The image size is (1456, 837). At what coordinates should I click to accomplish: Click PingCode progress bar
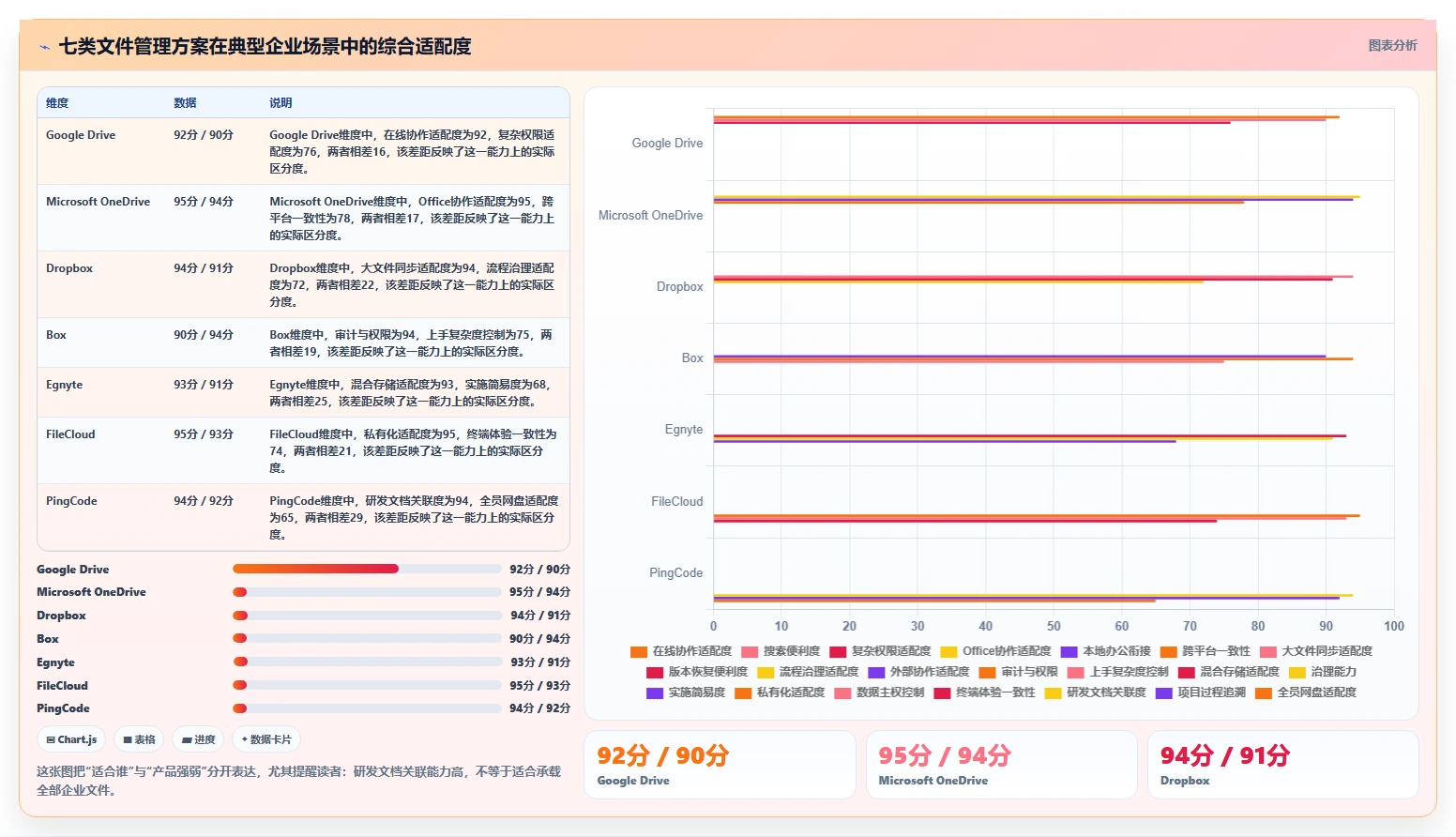tap(367, 708)
